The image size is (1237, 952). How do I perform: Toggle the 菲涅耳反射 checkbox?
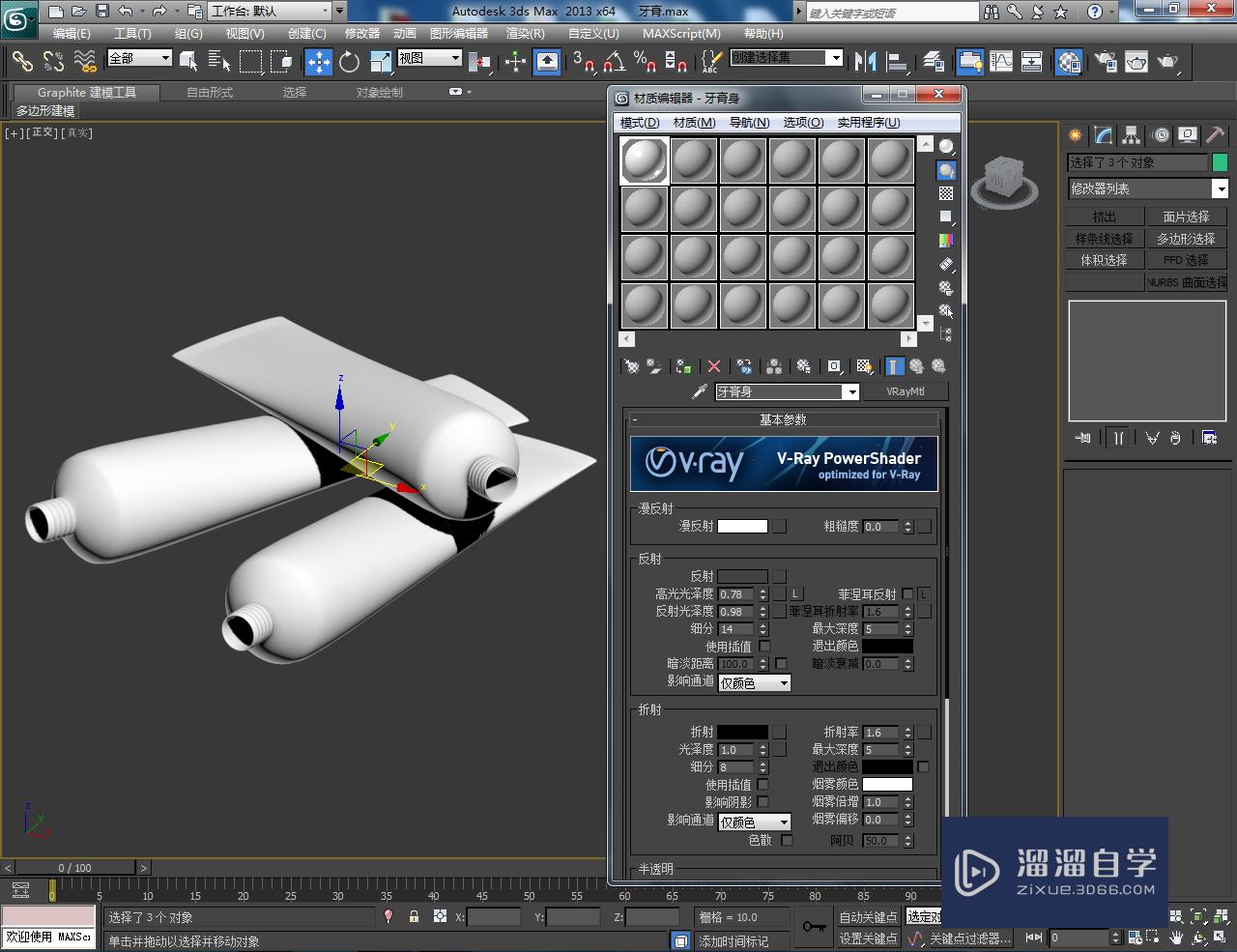point(907,594)
